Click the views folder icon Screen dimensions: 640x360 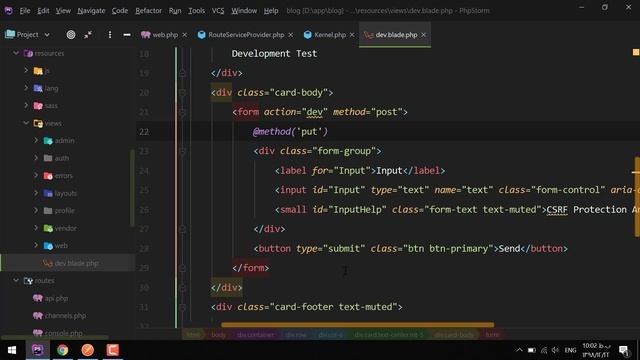pos(38,123)
